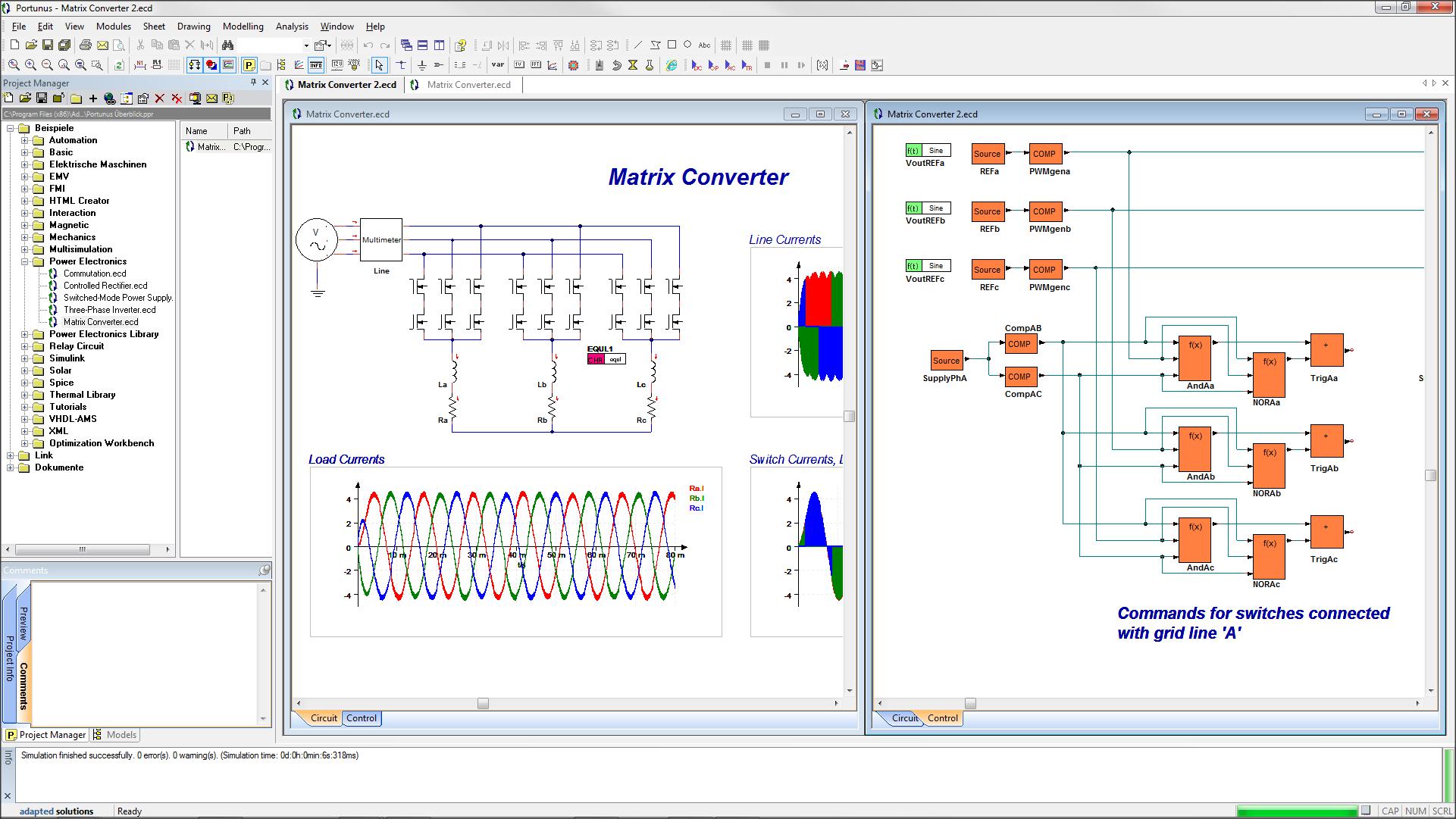
Task: Toggle the INFO display toolbar button
Action: [316, 66]
